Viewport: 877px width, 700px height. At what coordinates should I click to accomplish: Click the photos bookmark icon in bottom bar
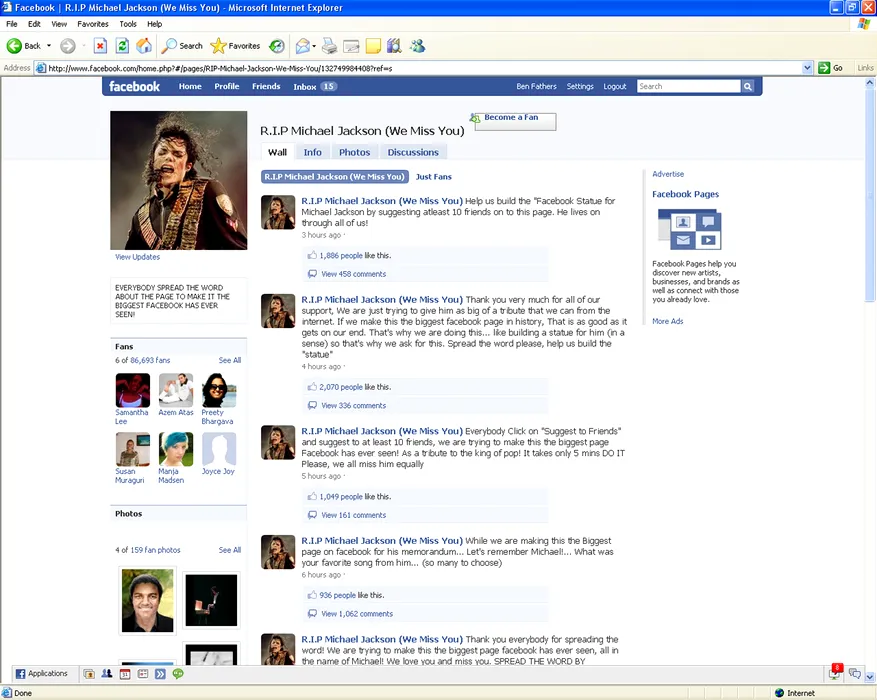(x=89, y=674)
